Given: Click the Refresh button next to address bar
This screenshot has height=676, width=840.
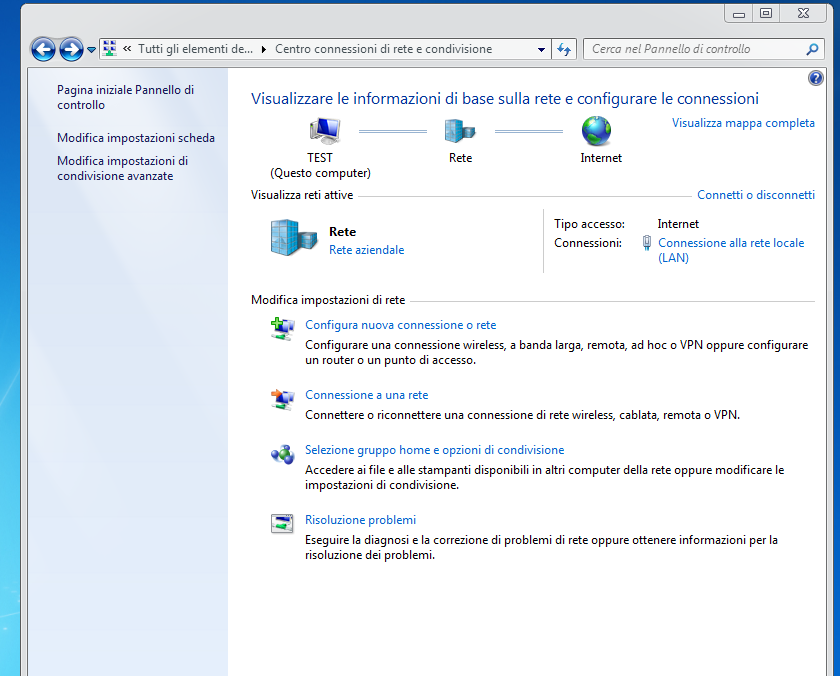Looking at the screenshot, I should click(x=564, y=49).
